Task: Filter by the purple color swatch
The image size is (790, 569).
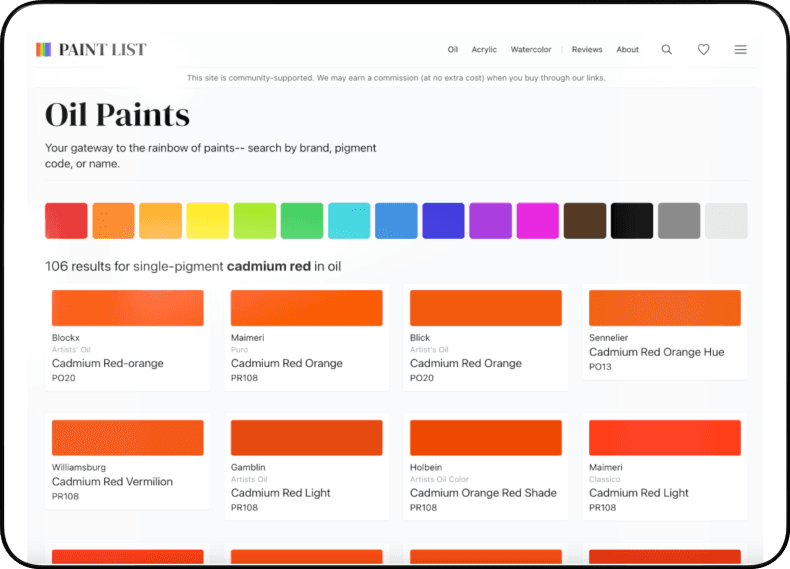Action: [x=491, y=221]
